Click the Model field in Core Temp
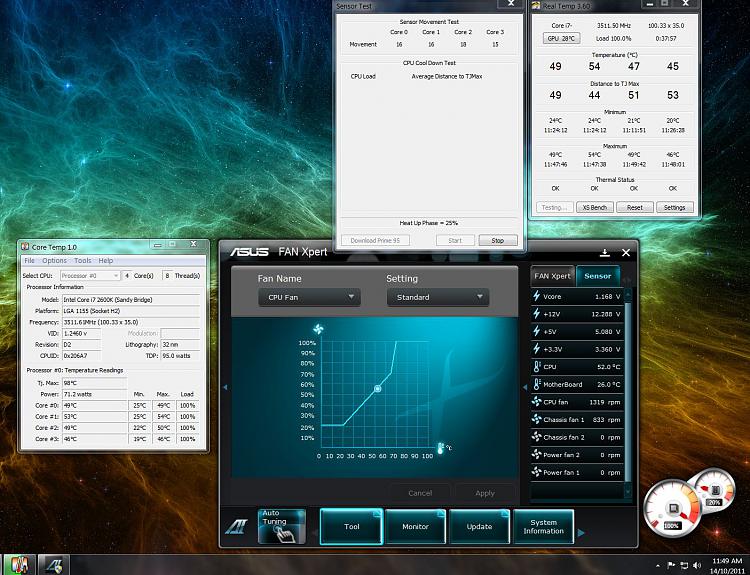The width and height of the screenshot is (750, 575). tap(131, 299)
